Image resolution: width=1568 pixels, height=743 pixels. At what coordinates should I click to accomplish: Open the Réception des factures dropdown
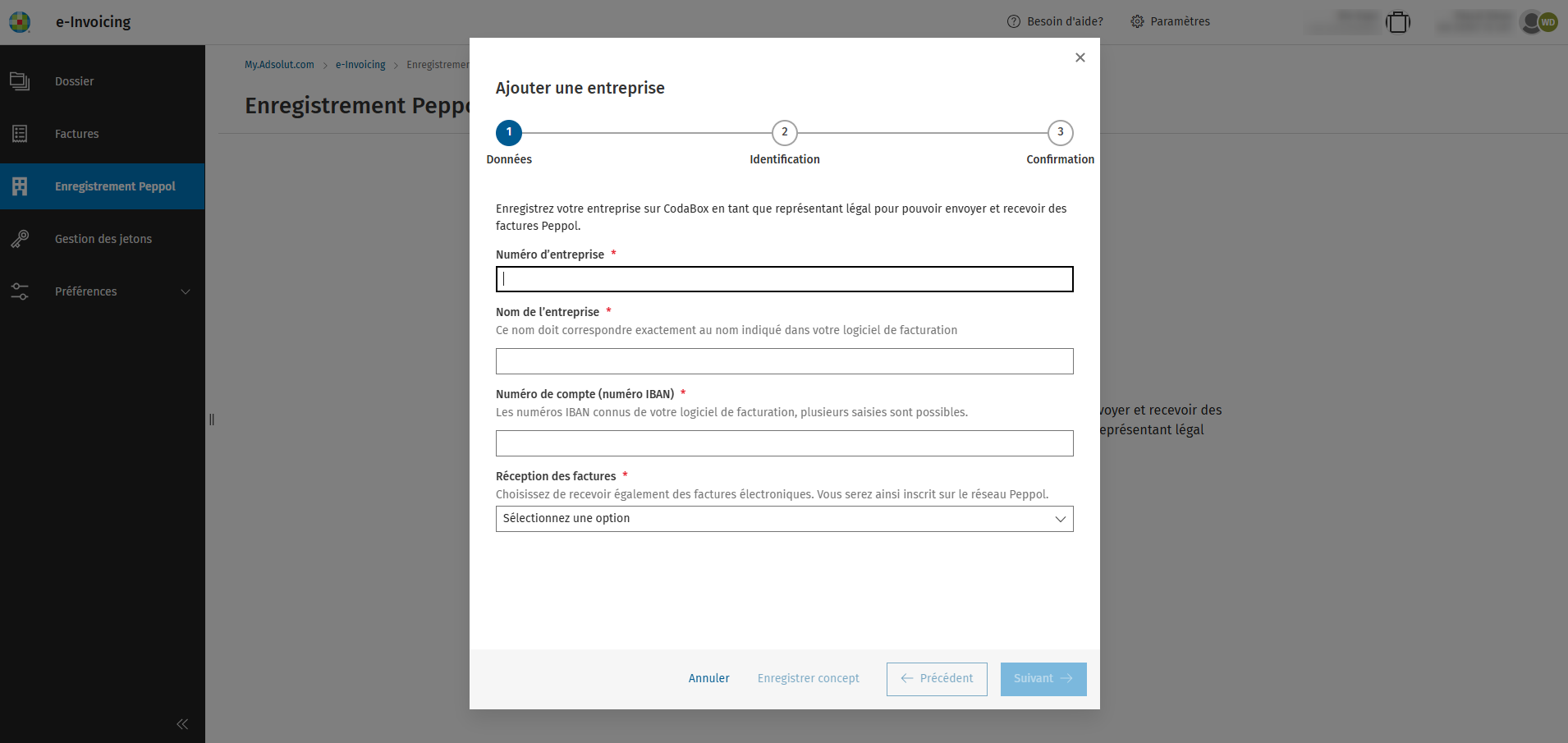(784, 519)
